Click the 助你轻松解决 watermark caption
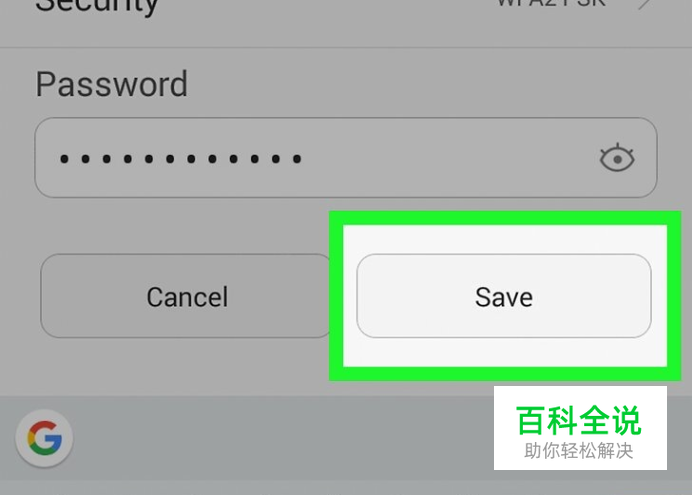This screenshot has width=692, height=495. tap(579, 451)
